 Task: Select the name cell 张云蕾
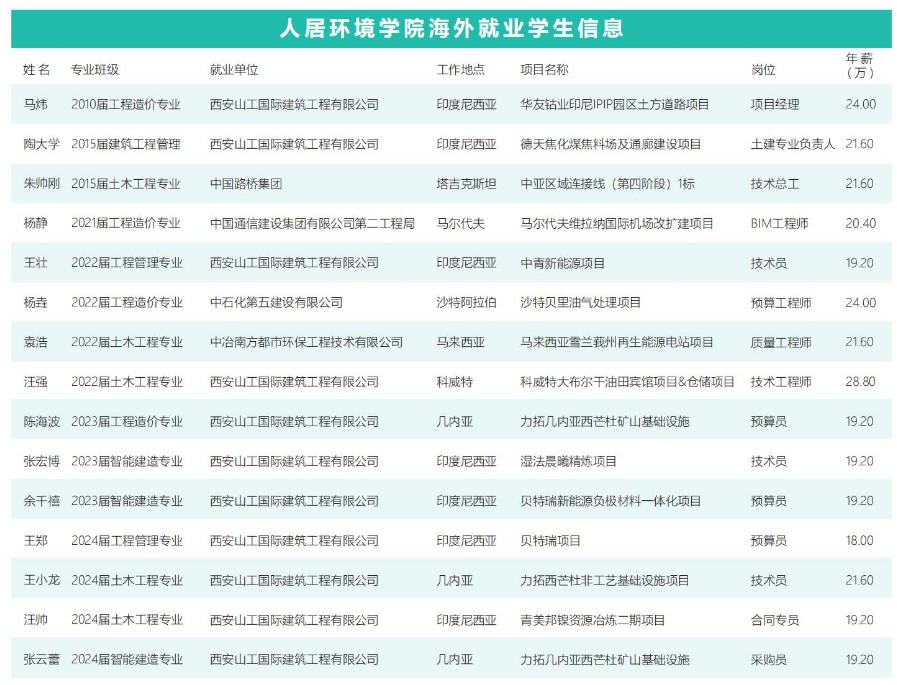(41, 660)
